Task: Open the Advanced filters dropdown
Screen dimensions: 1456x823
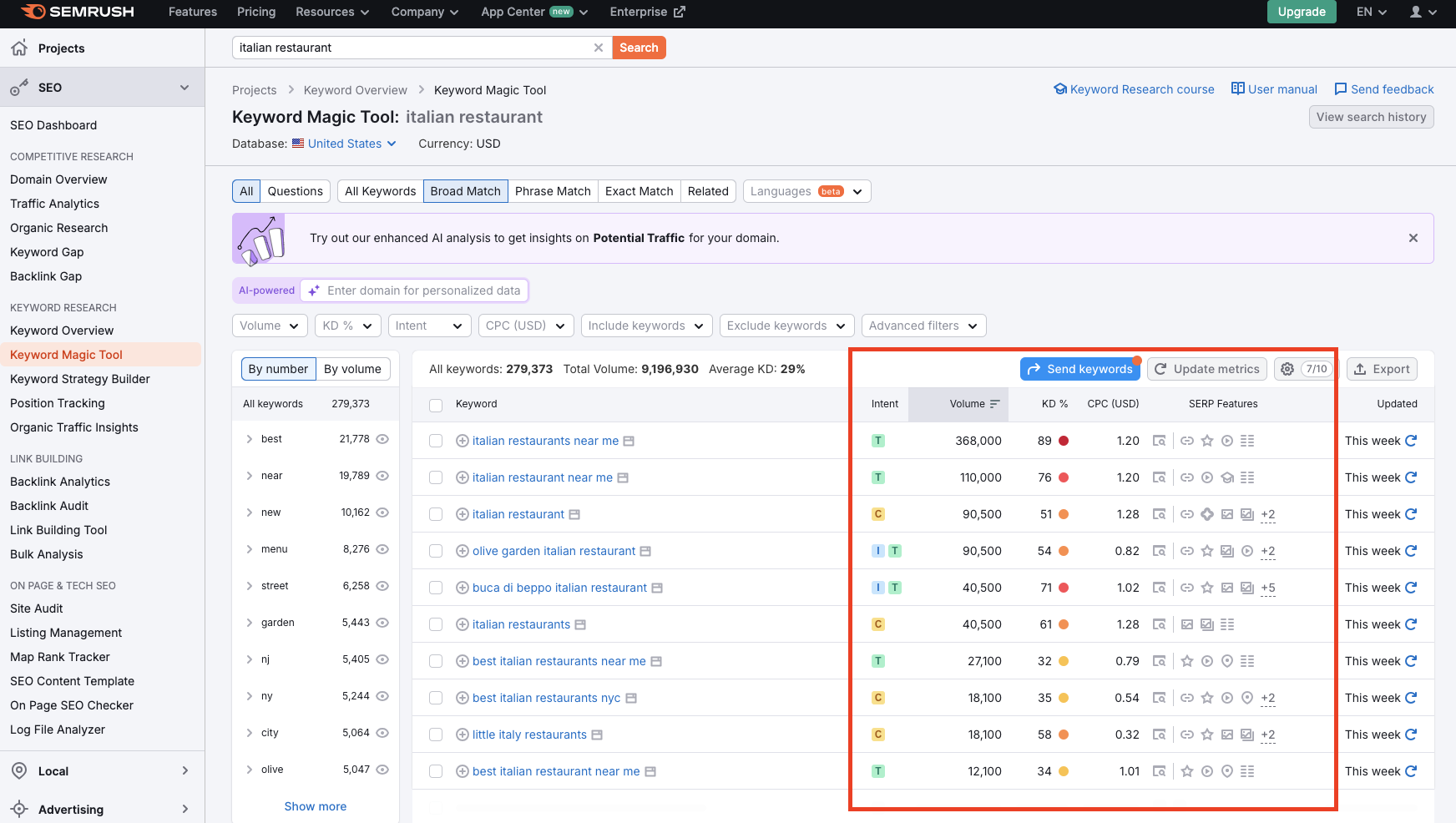Action: coord(924,326)
